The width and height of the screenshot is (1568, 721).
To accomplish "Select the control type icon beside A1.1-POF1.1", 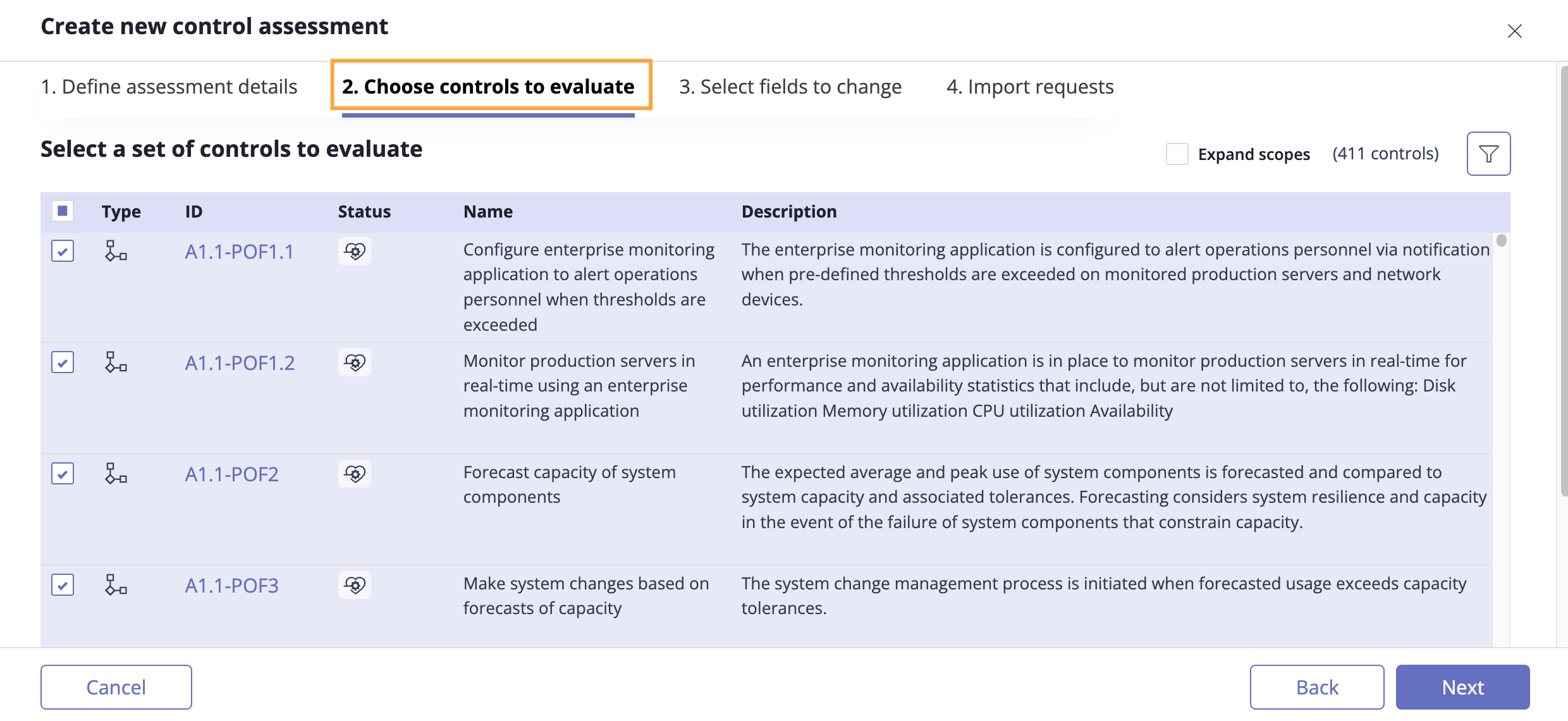I will (116, 252).
